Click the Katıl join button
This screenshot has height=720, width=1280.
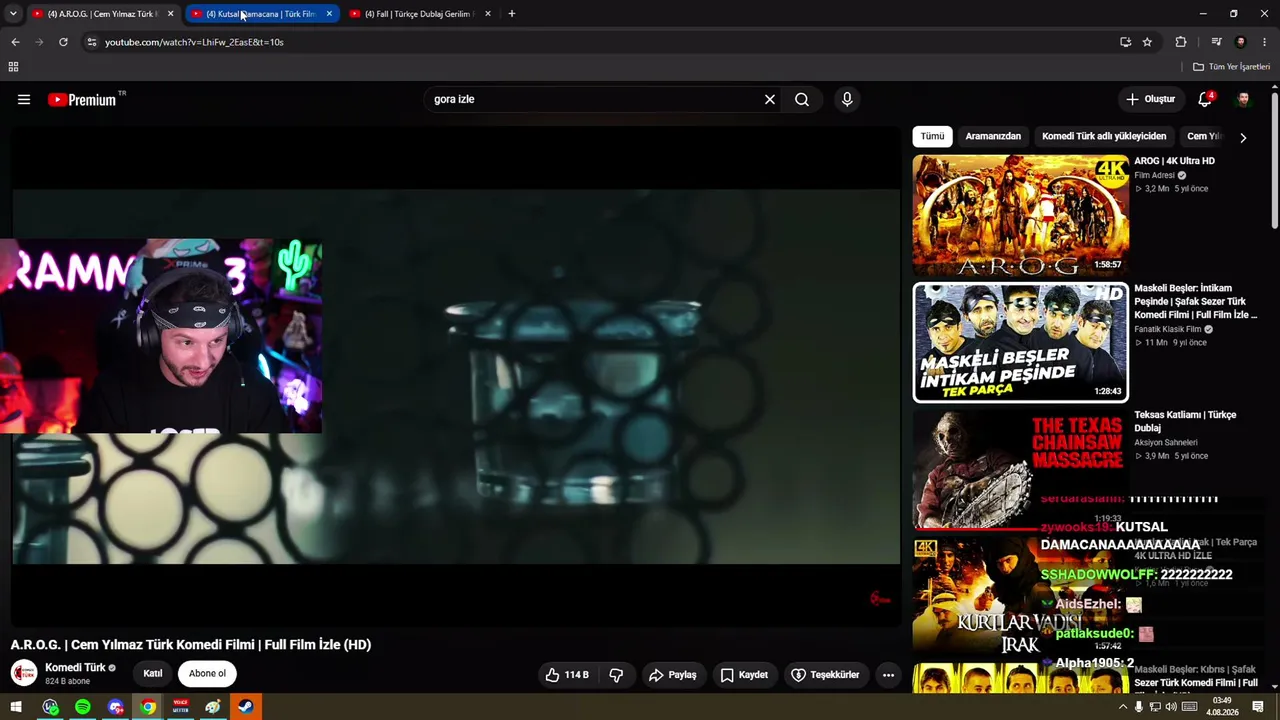[x=153, y=674]
